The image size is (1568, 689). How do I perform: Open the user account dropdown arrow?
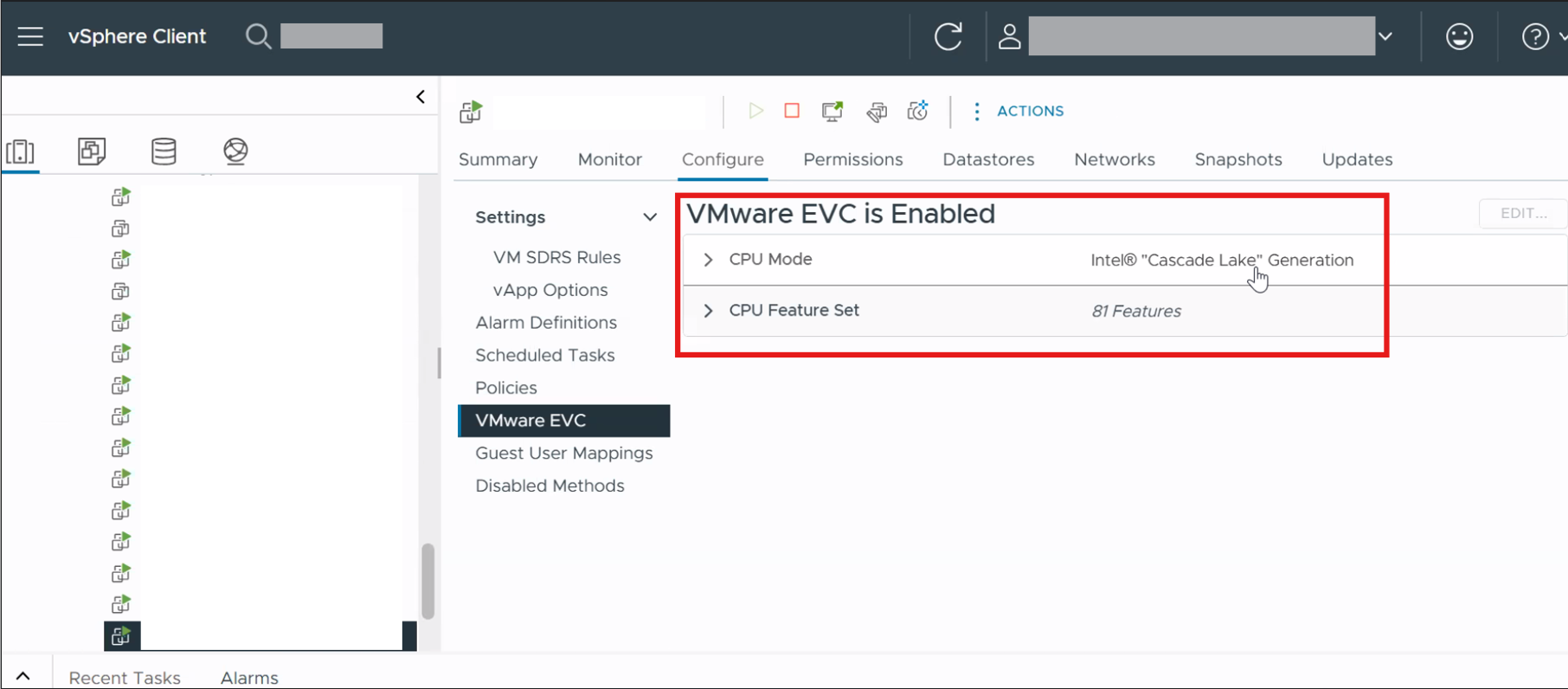pos(1385,36)
